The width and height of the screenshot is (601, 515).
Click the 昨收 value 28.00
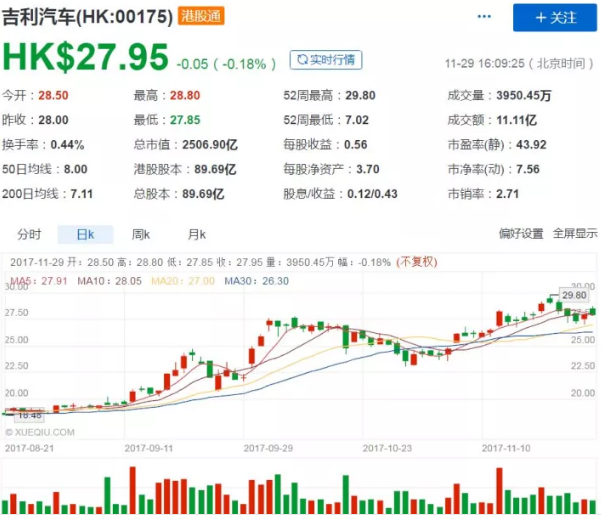point(53,120)
